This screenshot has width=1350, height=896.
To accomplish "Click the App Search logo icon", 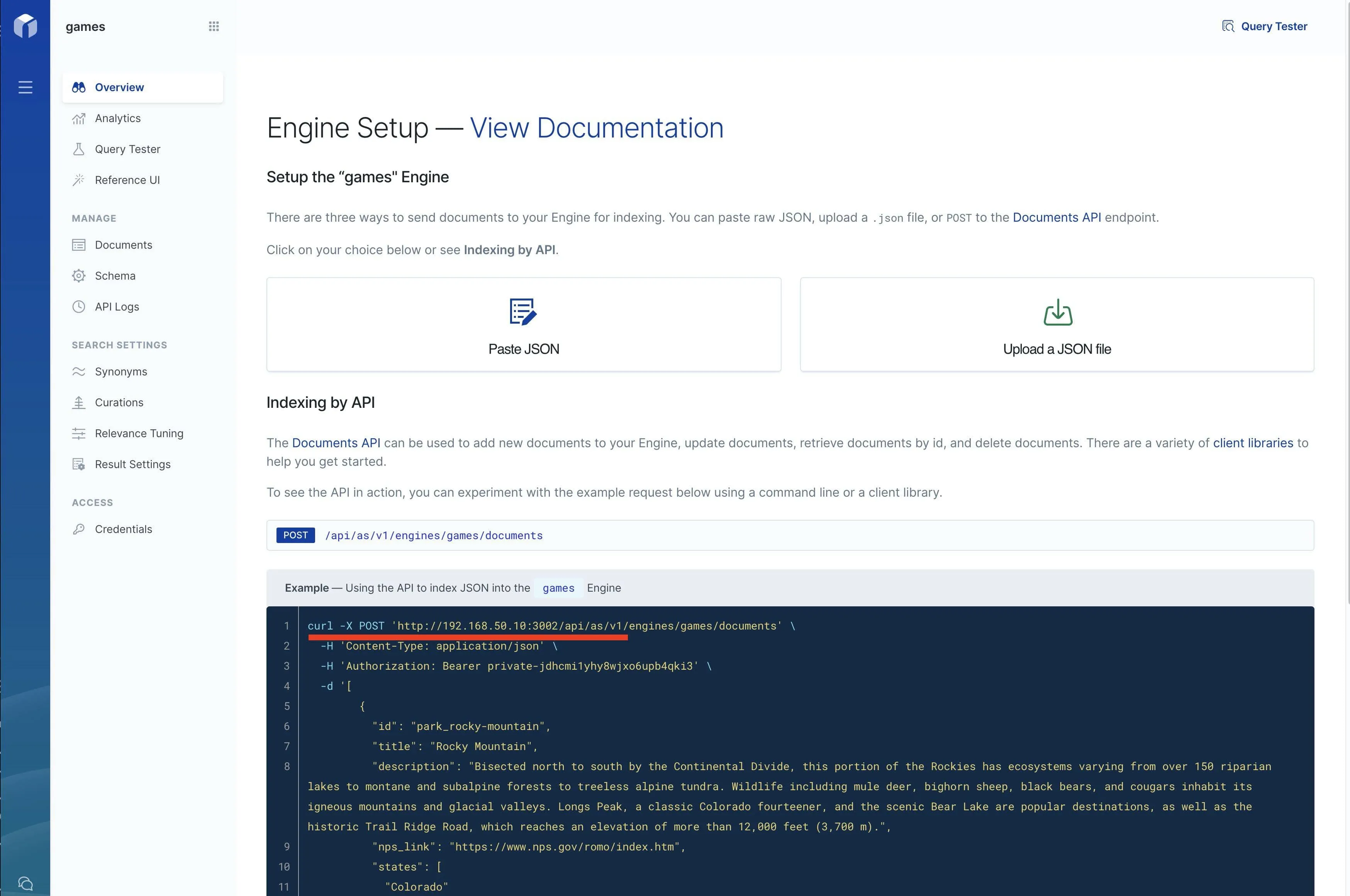I will click(25, 26).
